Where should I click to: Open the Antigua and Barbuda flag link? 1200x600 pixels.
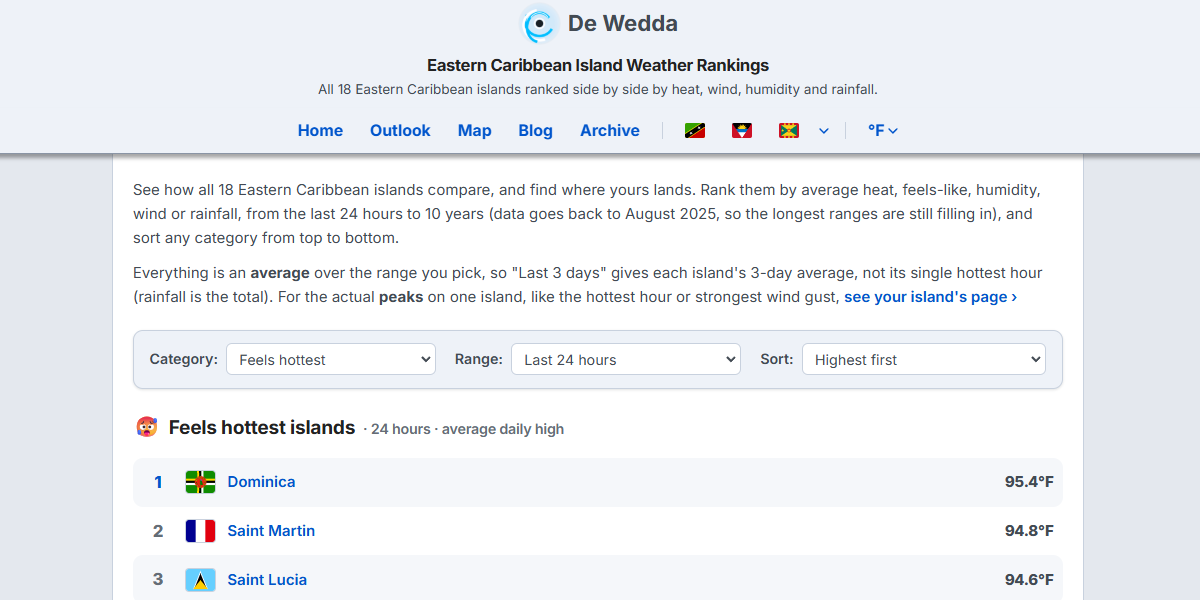(742, 131)
